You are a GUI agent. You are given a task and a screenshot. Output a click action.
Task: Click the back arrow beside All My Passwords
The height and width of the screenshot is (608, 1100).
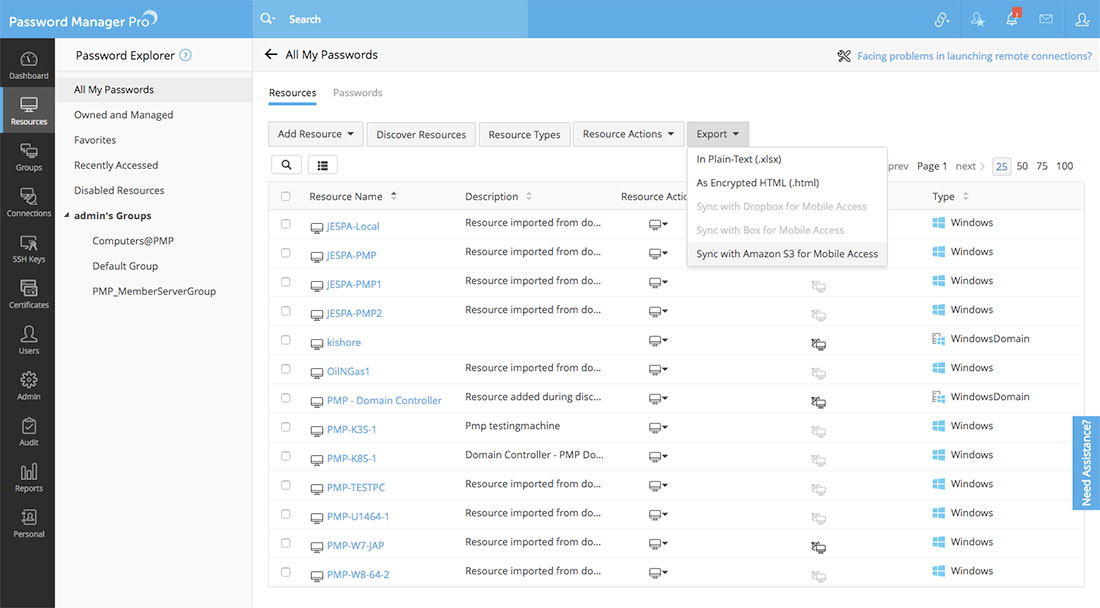[271, 55]
